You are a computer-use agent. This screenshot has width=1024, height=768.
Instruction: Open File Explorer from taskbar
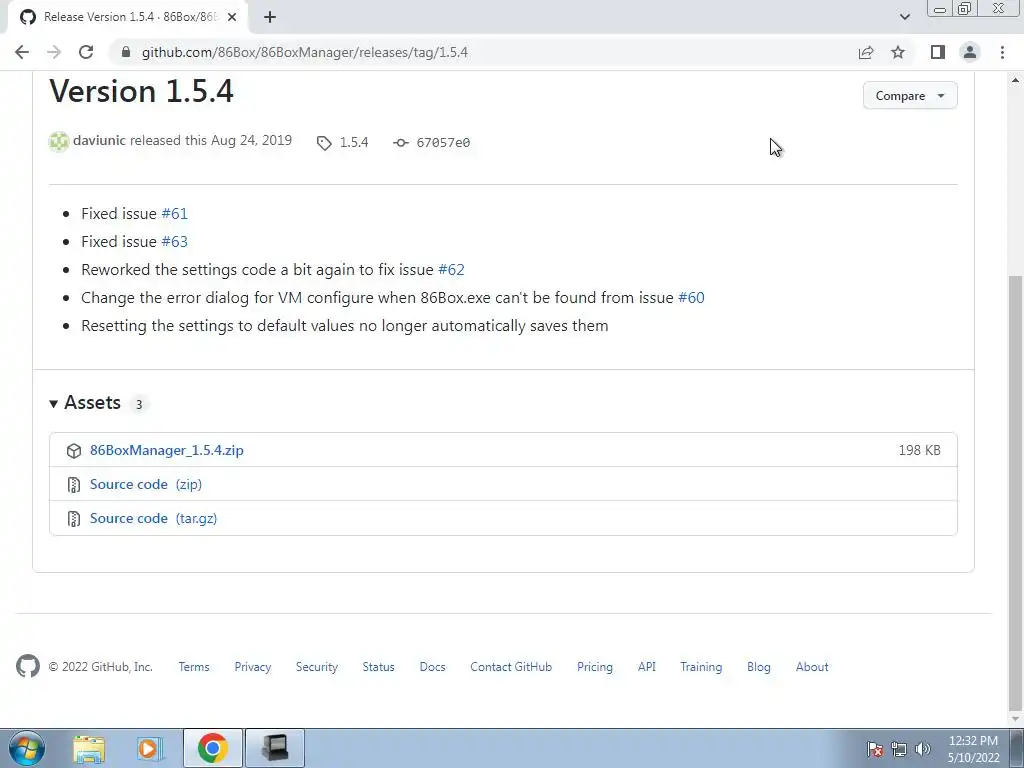tap(89, 748)
